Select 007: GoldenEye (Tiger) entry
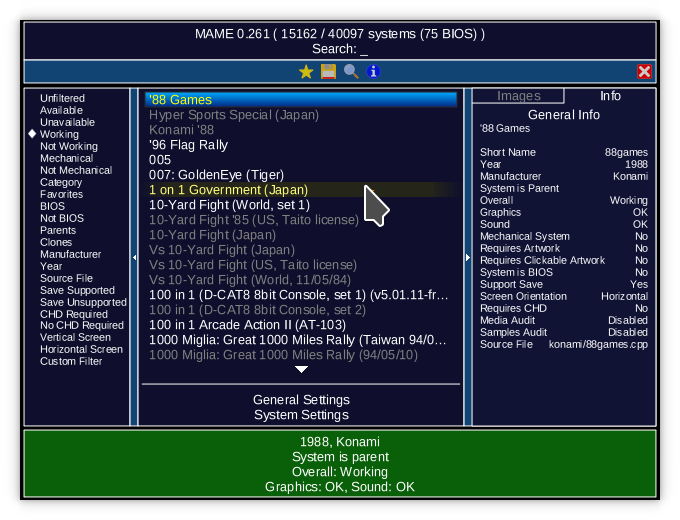The height and width of the screenshot is (520, 680). pos(216,175)
